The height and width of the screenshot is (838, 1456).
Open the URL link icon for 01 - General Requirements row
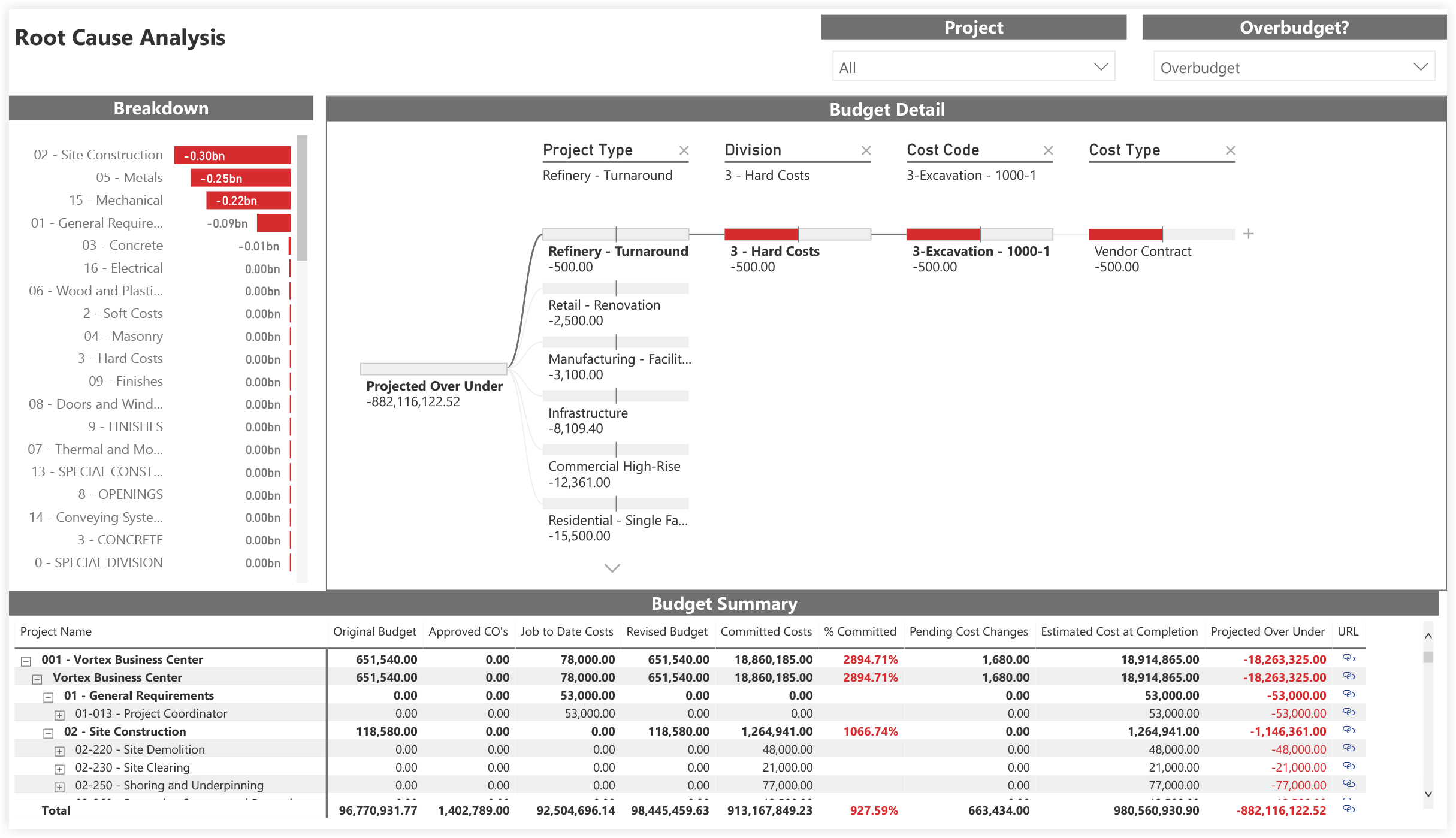tap(1348, 694)
